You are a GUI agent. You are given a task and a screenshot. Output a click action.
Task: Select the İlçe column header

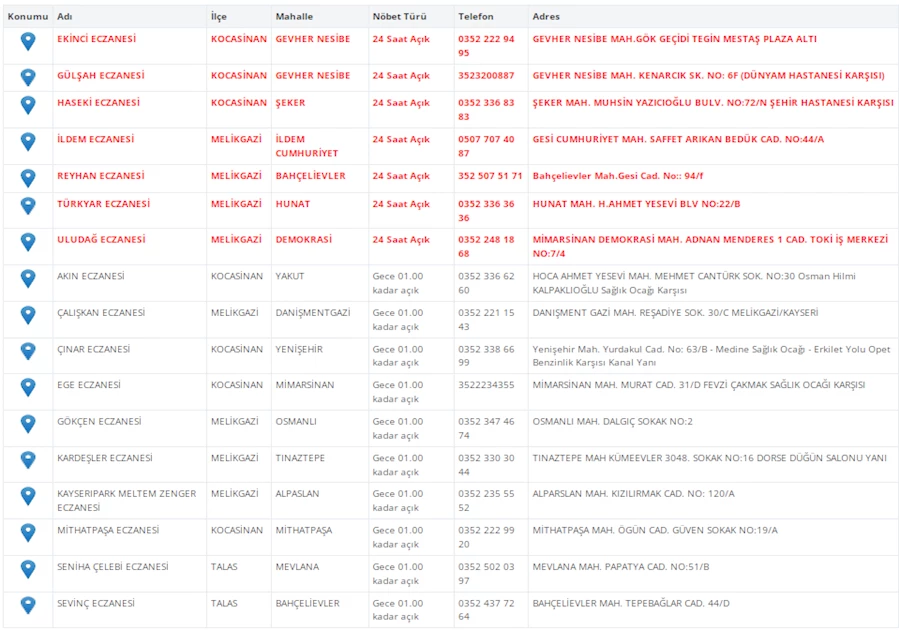click(x=219, y=17)
